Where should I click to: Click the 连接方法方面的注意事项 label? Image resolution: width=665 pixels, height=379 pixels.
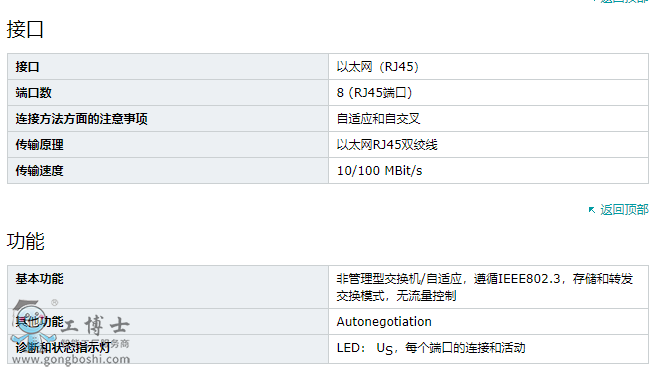coord(81,119)
